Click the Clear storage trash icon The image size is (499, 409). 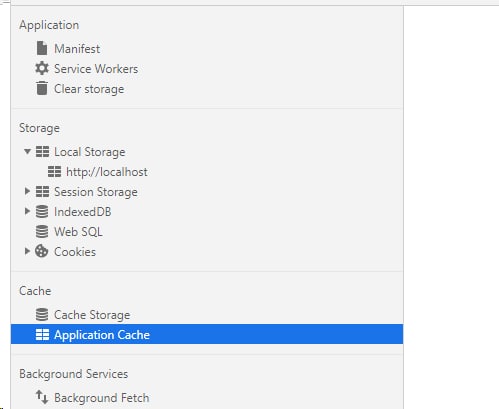42,88
